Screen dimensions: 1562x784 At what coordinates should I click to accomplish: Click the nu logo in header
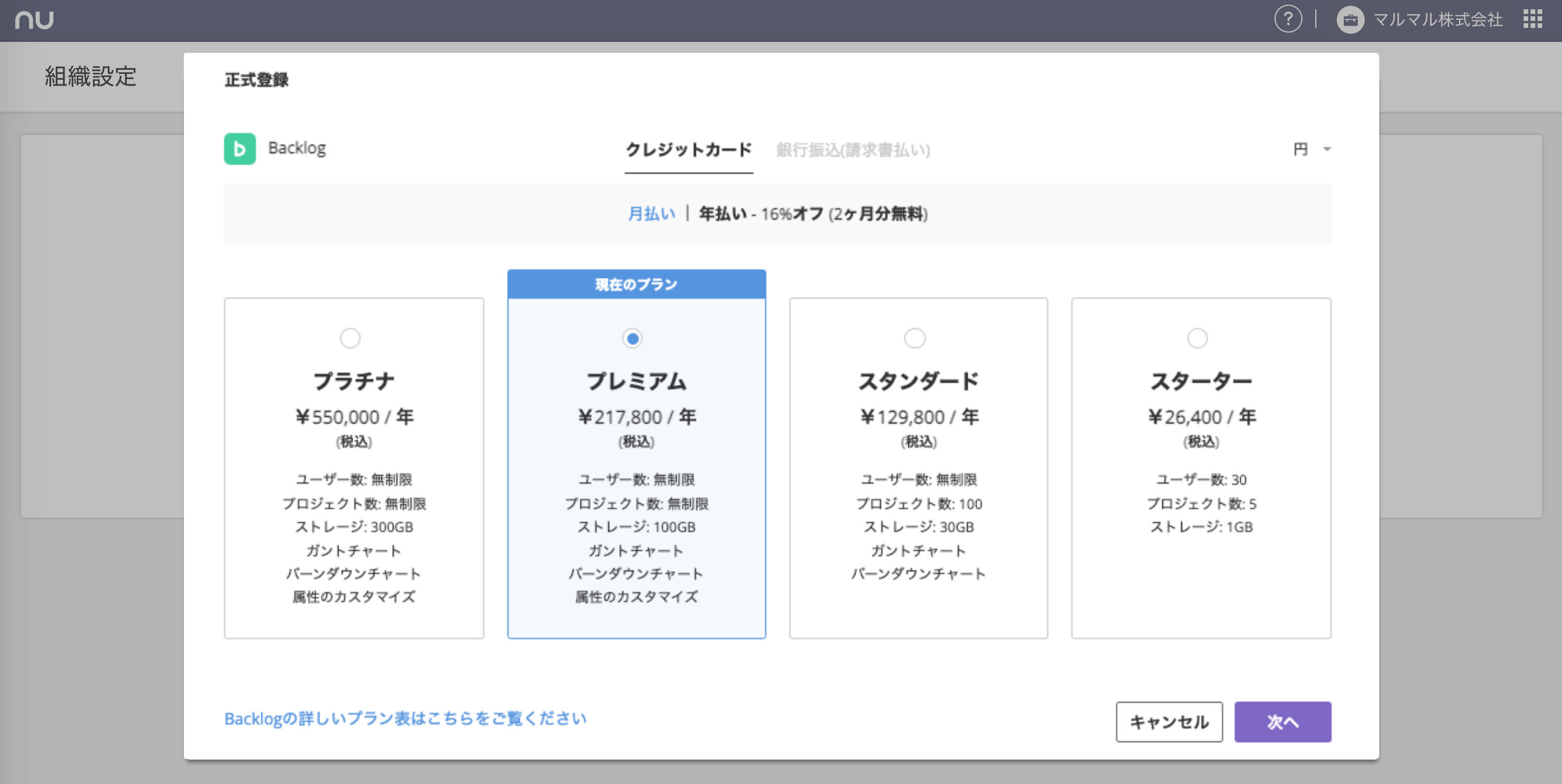[34, 20]
